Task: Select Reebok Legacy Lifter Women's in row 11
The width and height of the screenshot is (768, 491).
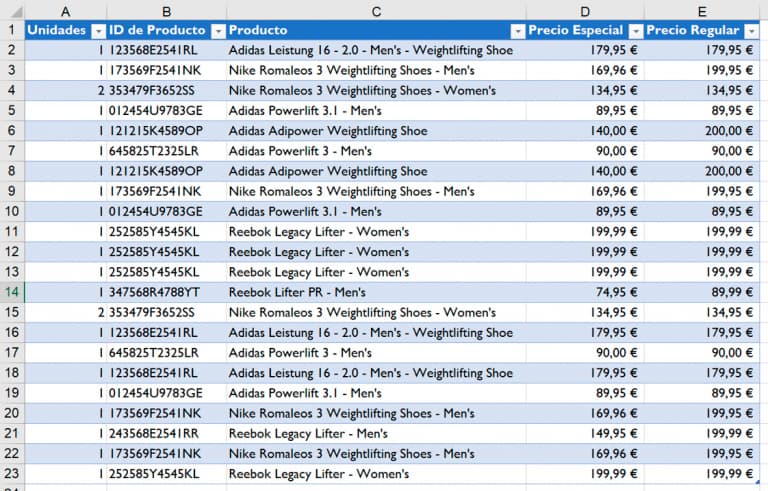Action: (376, 232)
